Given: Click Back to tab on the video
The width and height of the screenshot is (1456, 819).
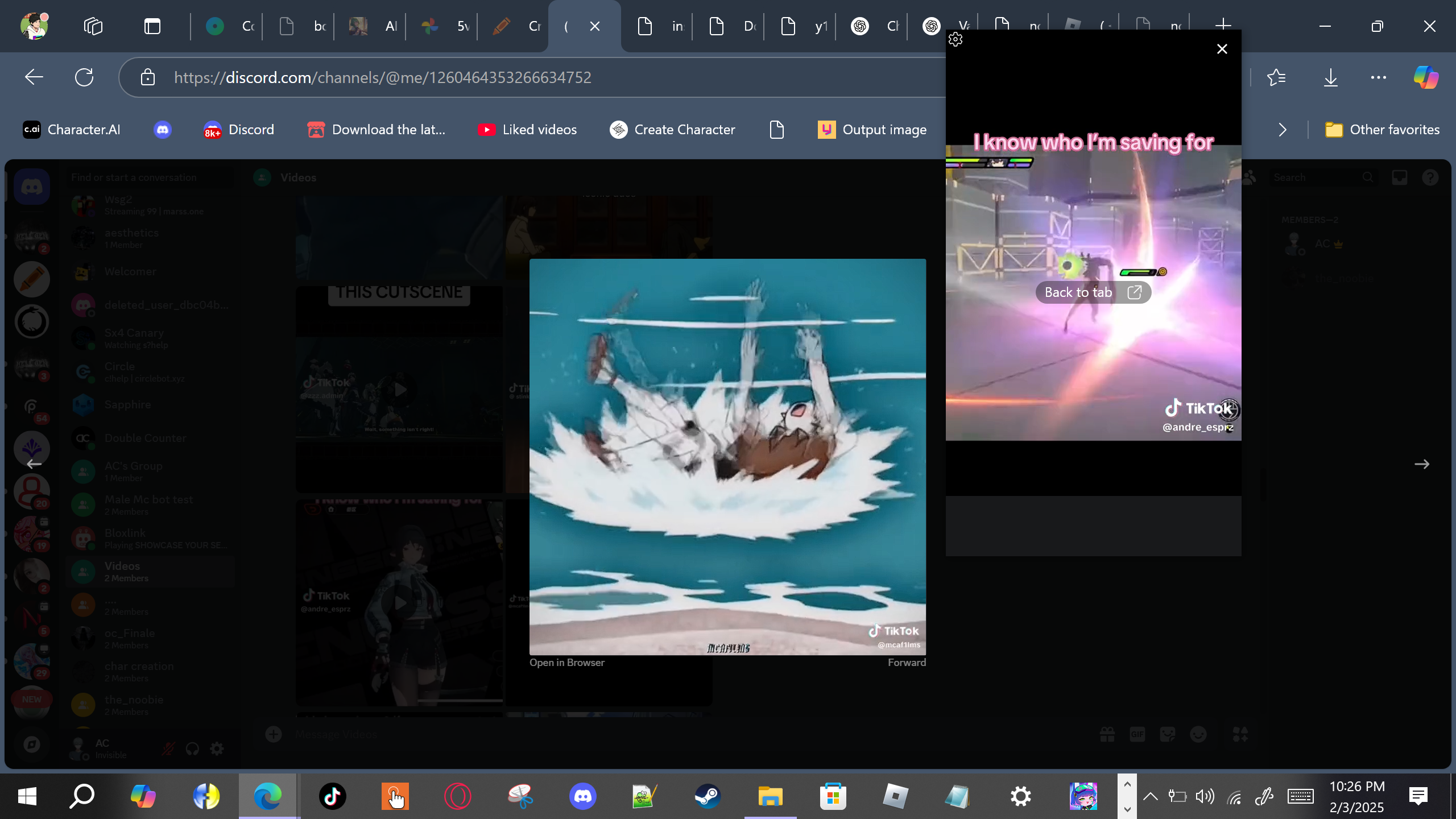Looking at the screenshot, I should coord(1093,292).
